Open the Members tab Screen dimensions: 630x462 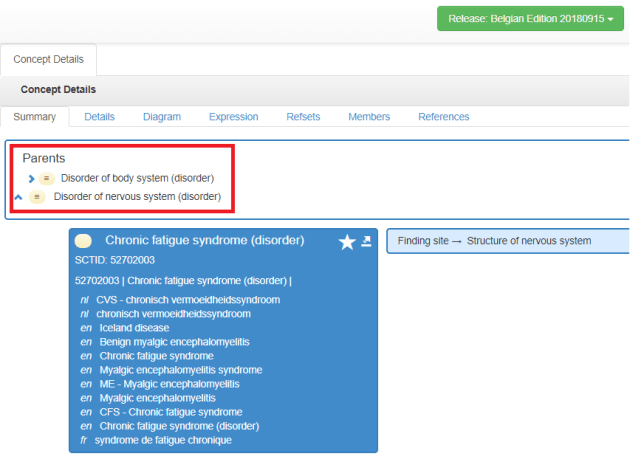pos(369,117)
